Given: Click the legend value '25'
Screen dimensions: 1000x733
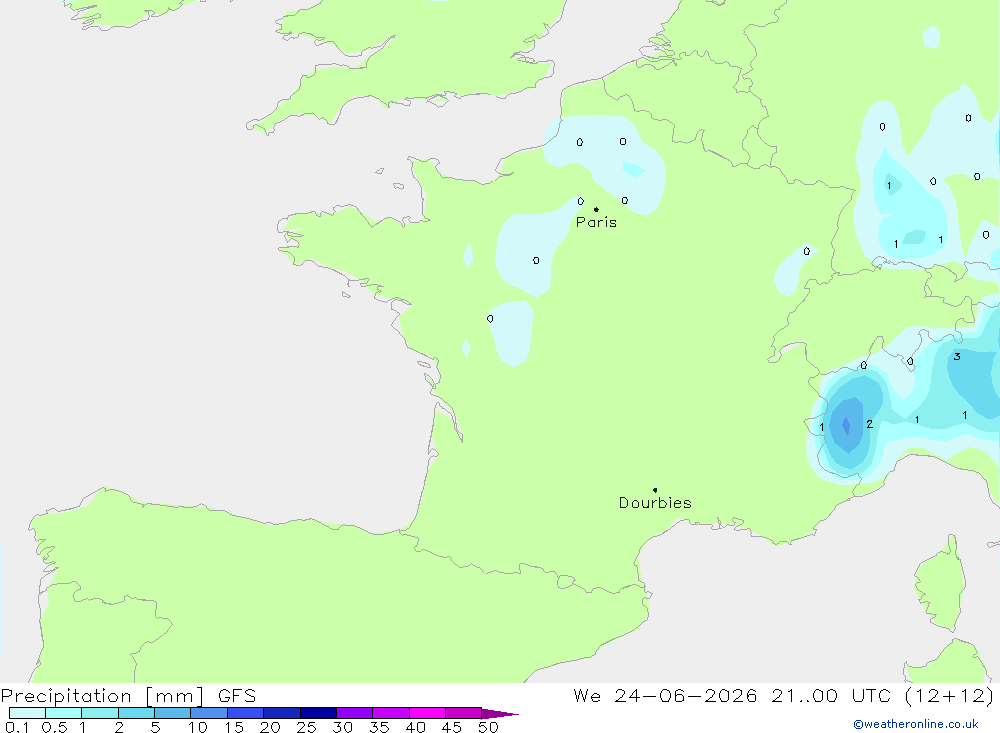Looking at the screenshot, I should click(x=306, y=727).
